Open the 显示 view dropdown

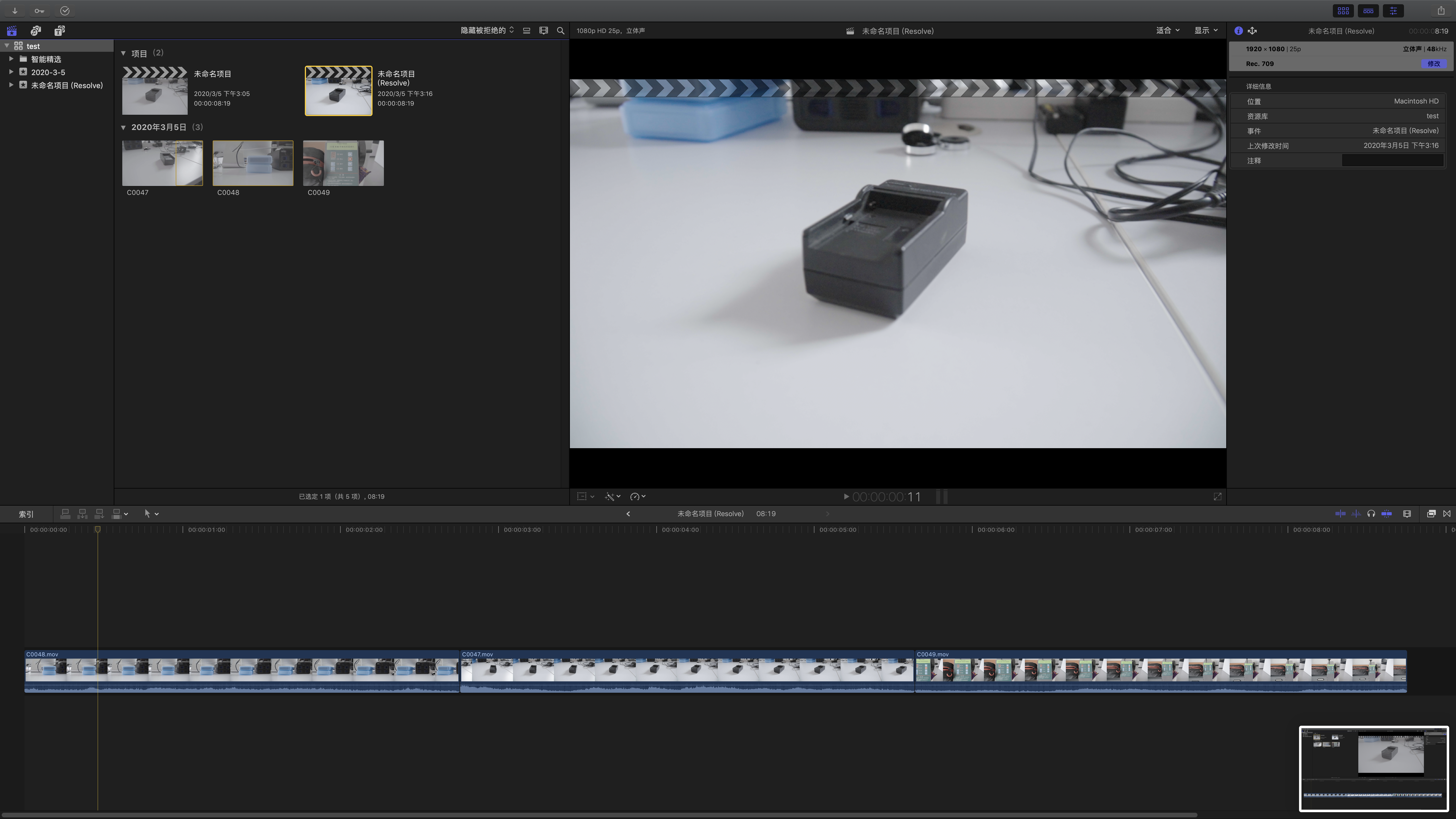pyautogui.click(x=1206, y=30)
